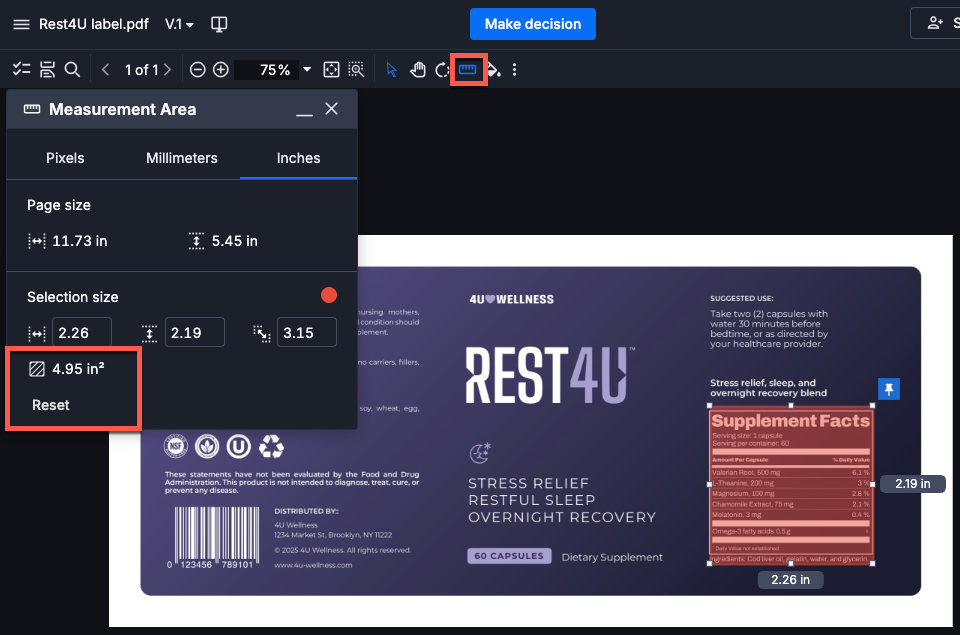Go to next page arrow
Viewport: 960px width, 635px height.
[x=168, y=70]
